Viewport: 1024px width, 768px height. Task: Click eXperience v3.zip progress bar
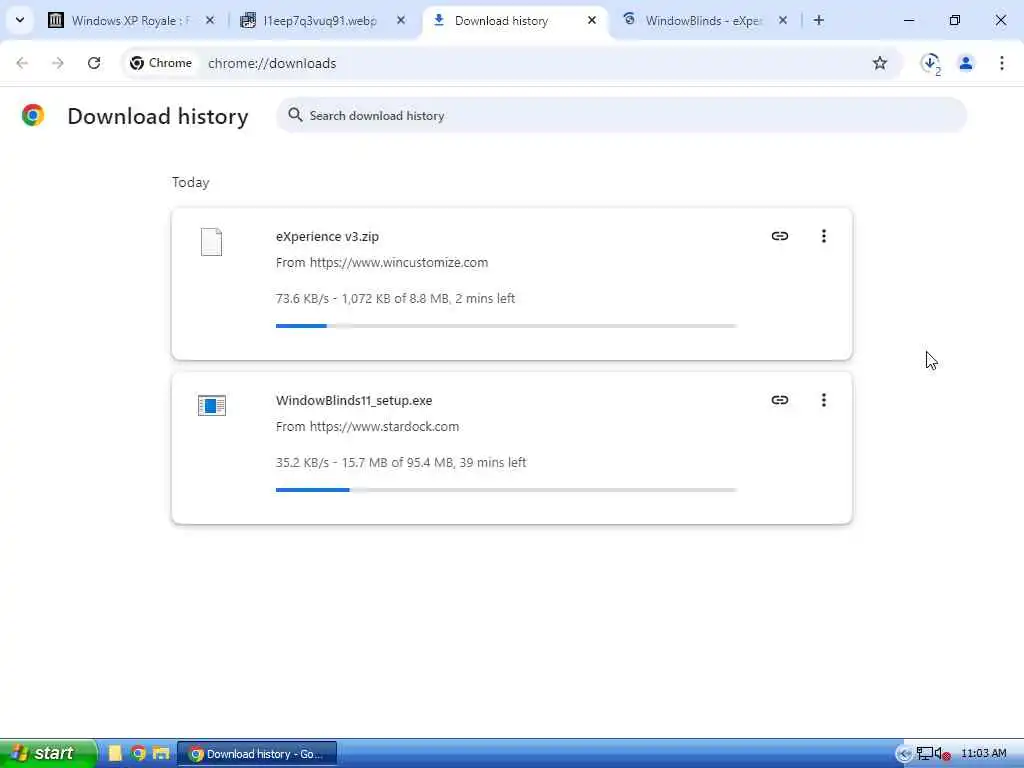(507, 326)
